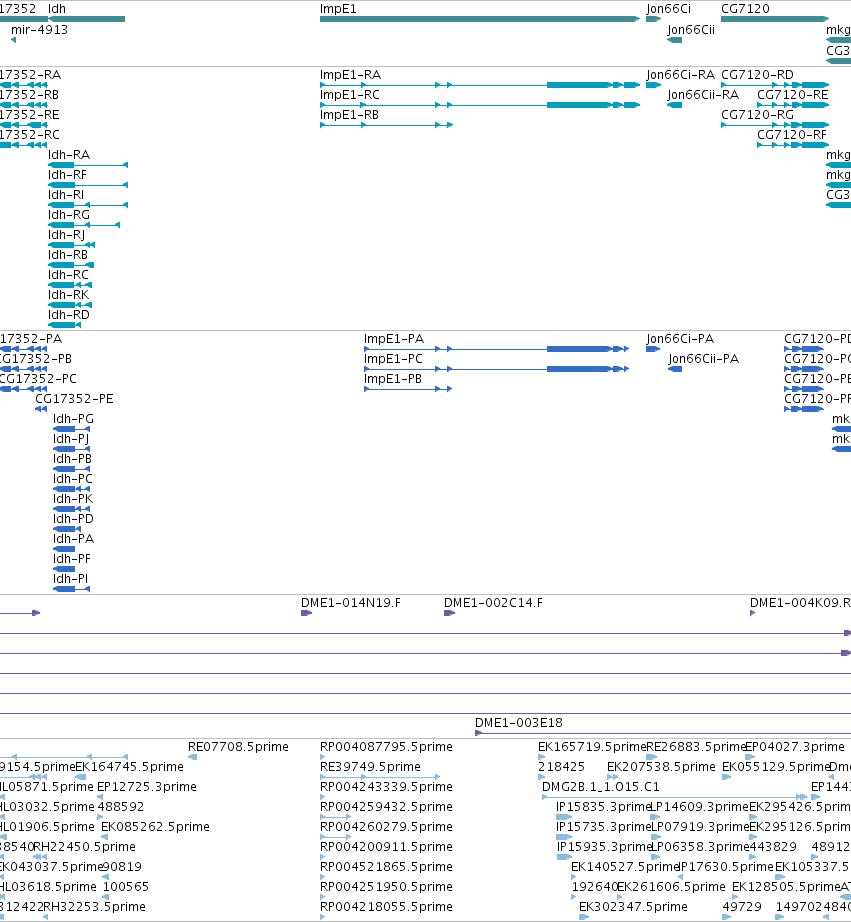The width and height of the screenshot is (851, 922).
Task: Click the DME1-002C14.F BAC end label
Action: [x=493, y=603]
